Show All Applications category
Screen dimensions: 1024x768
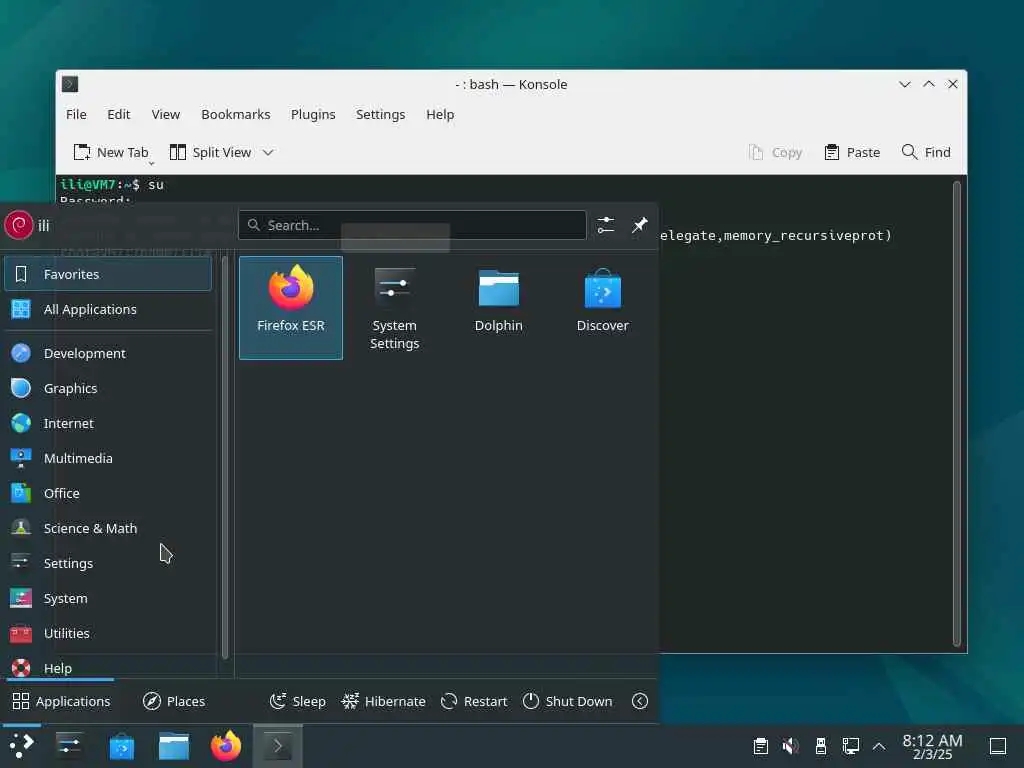tap(108, 310)
